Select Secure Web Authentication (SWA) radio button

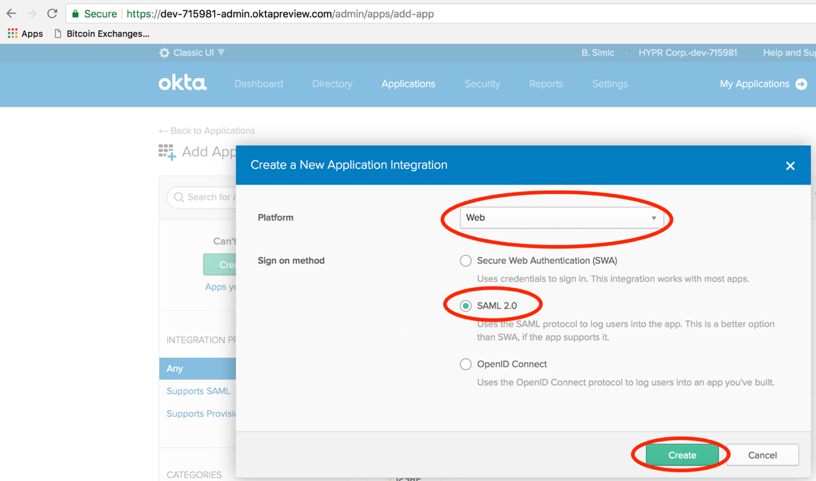466,261
